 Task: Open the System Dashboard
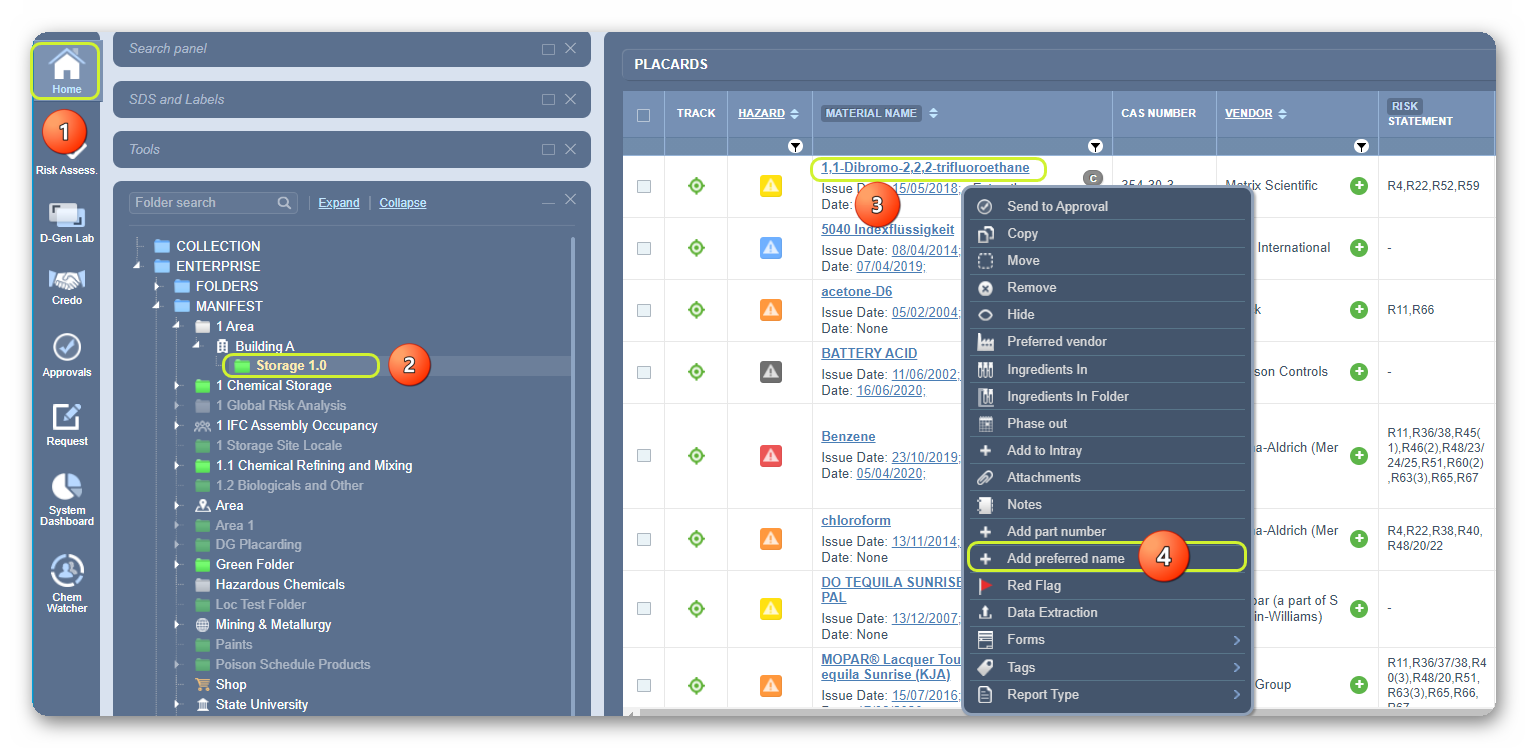tap(66, 499)
